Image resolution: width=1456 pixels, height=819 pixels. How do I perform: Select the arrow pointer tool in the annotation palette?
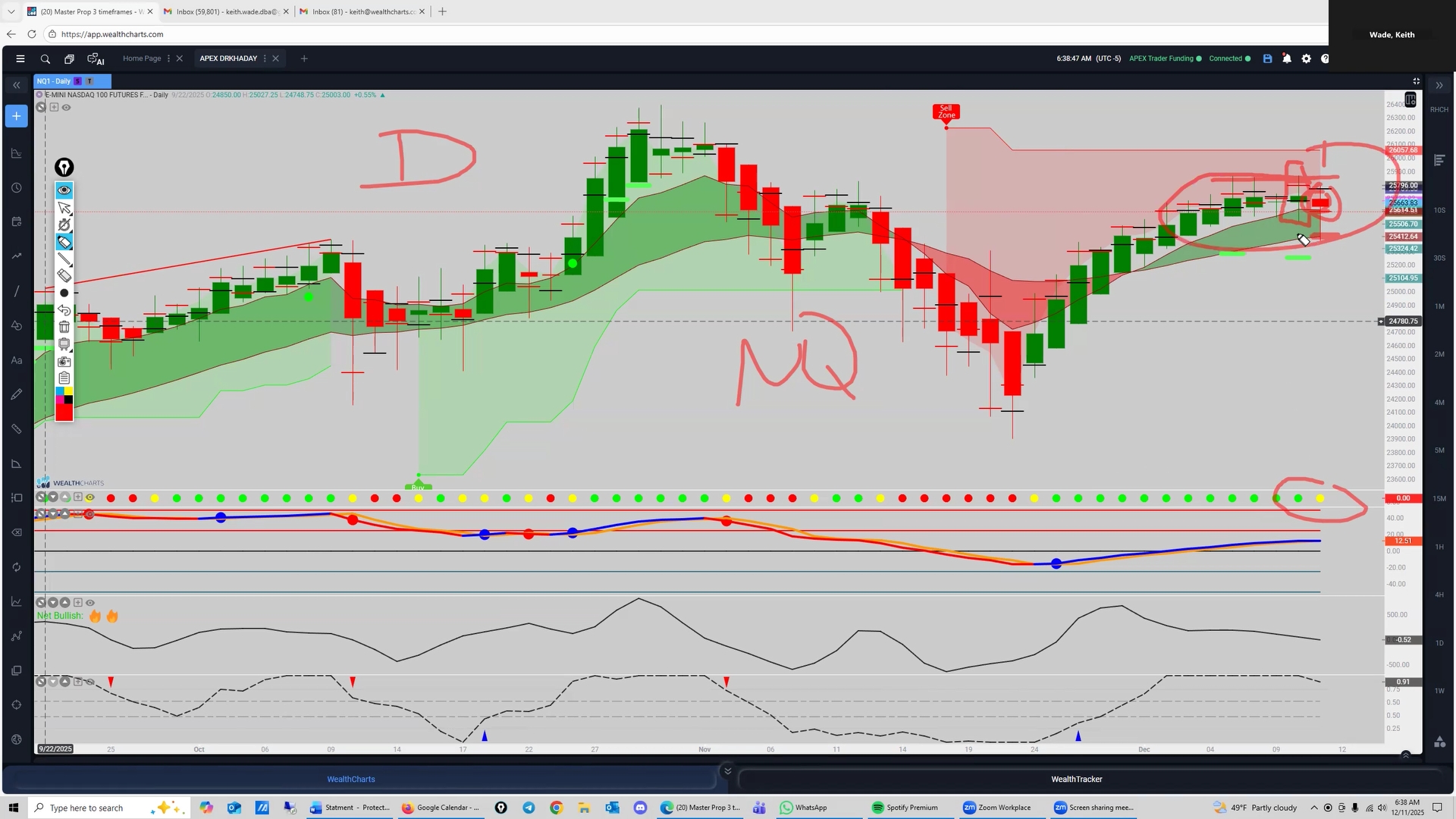[64, 208]
